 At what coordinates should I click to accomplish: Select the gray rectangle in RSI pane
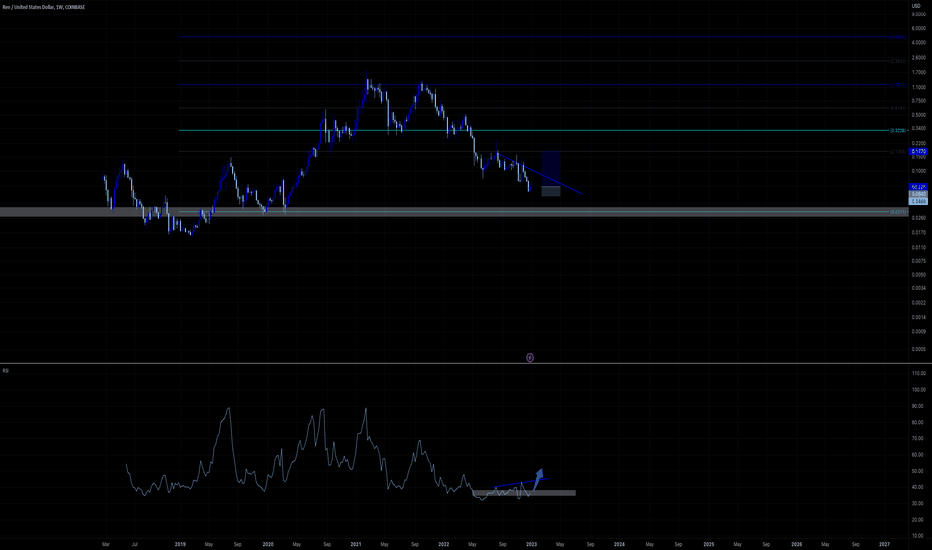pyautogui.click(x=524, y=493)
